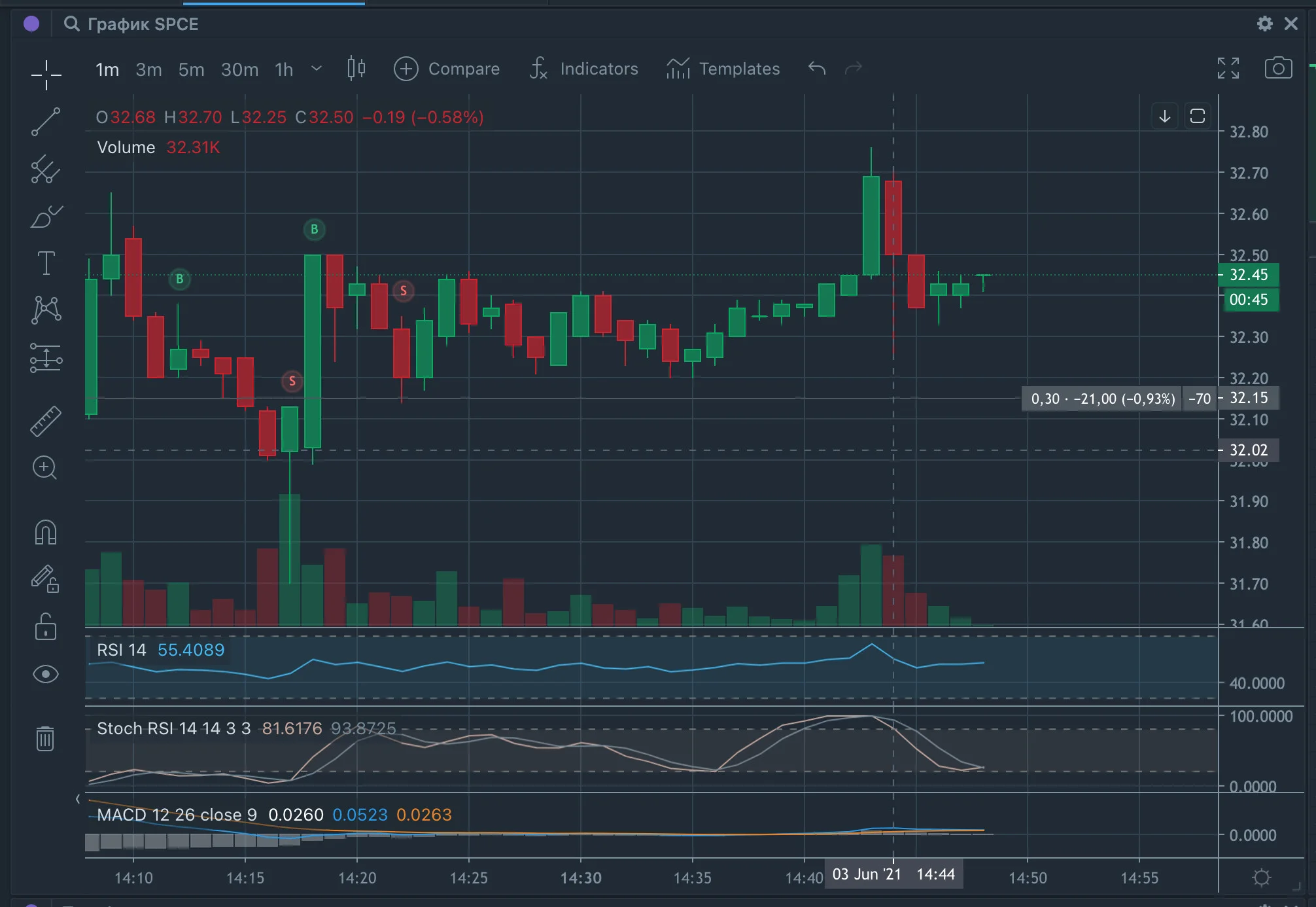Viewport: 1316px width, 907px height.
Task: Click the scroll-down arrow button on chart
Action: [x=1165, y=116]
